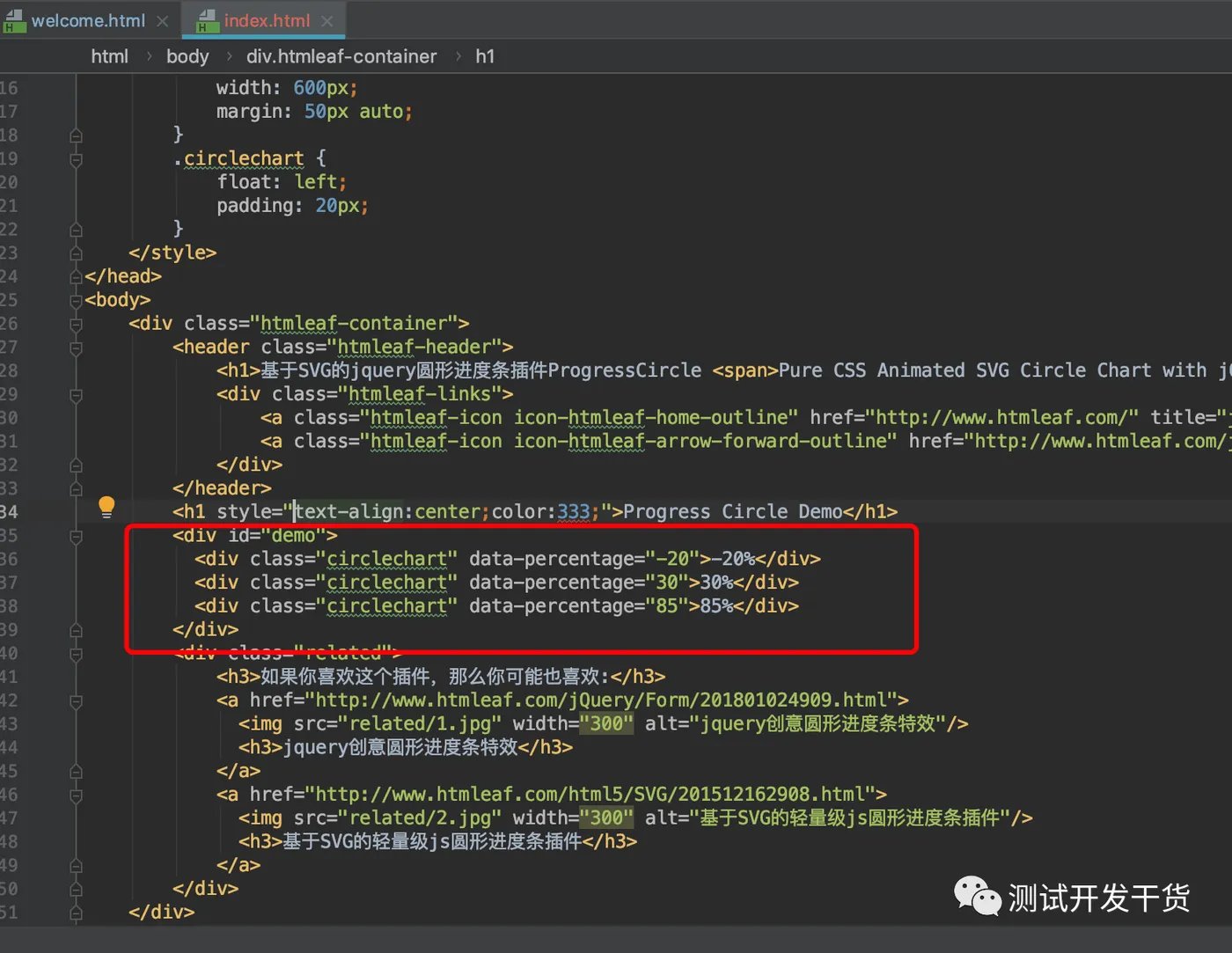The height and width of the screenshot is (953, 1232).
Task: Click the </style> closing tag
Action: 172,253
